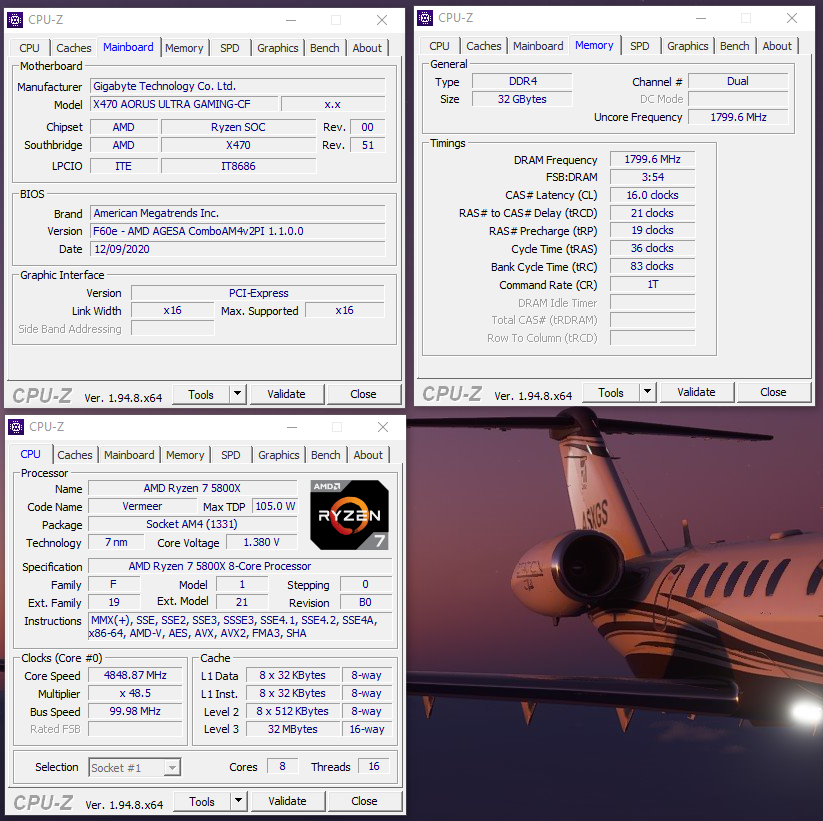This screenshot has height=821, width=823.
Task: Select memory type 'DDR4' value
Action: pos(522,81)
